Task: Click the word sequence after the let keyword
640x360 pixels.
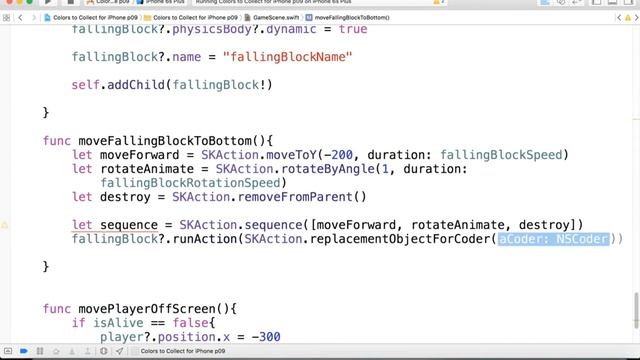Action: pos(129,225)
